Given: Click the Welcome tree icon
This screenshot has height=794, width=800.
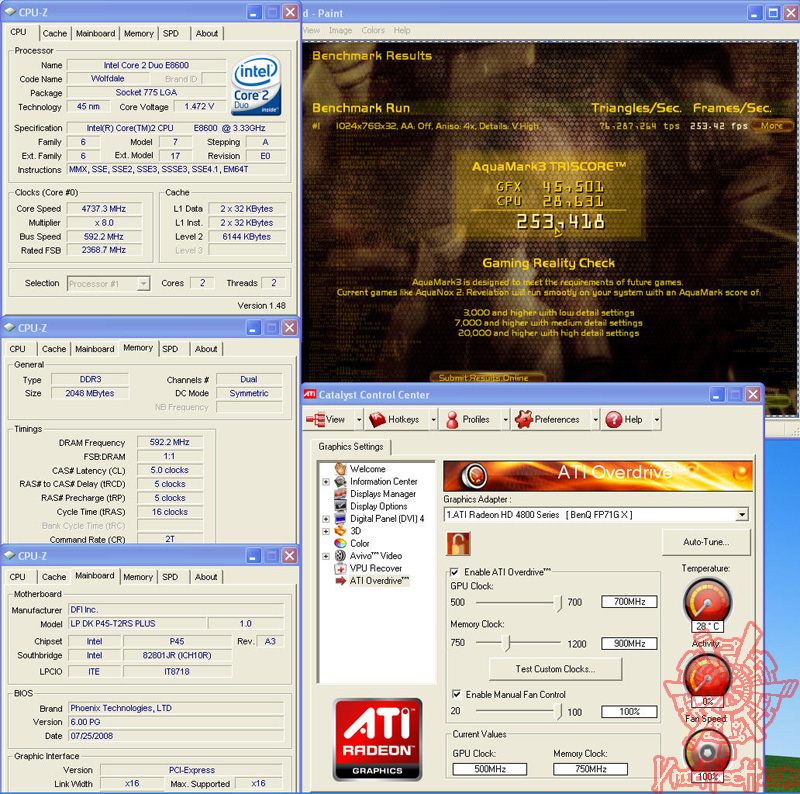Looking at the screenshot, I should click(x=340, y=468).
